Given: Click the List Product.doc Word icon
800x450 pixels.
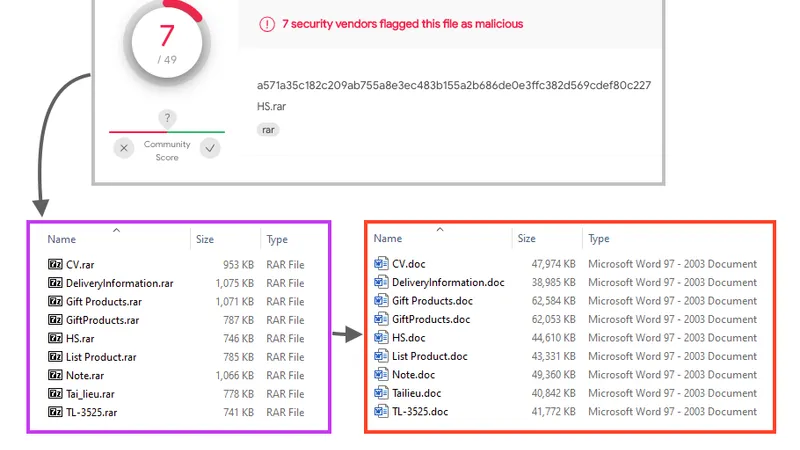Looking at the screenshot, I should tap(381, 356).
